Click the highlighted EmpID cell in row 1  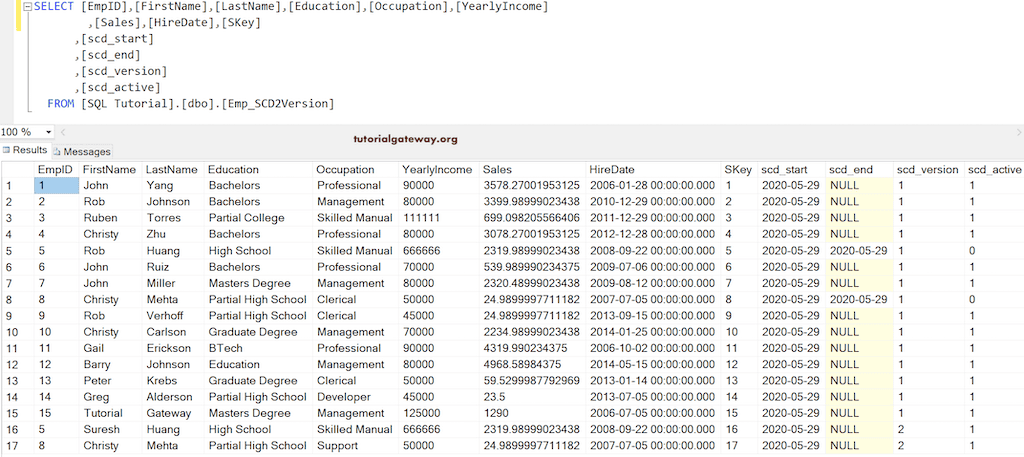pyautogui.click(x=57, y=185)
